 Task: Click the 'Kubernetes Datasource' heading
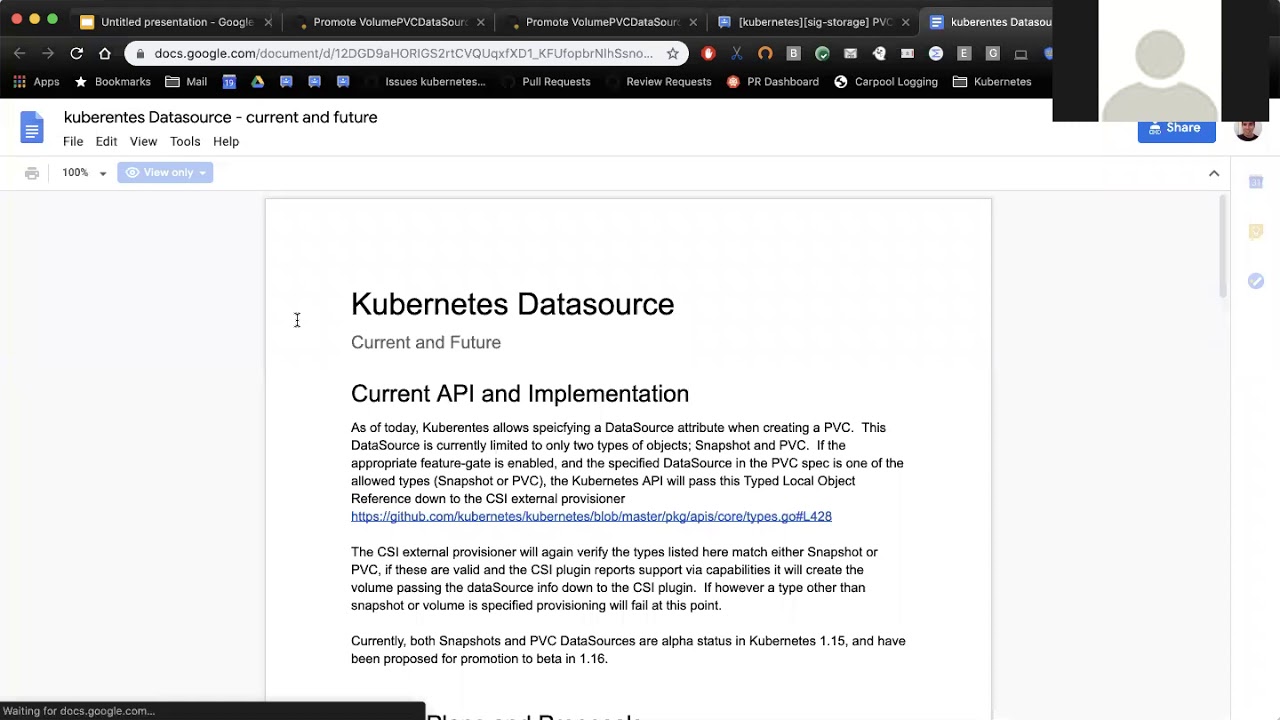tap(512, 304)
